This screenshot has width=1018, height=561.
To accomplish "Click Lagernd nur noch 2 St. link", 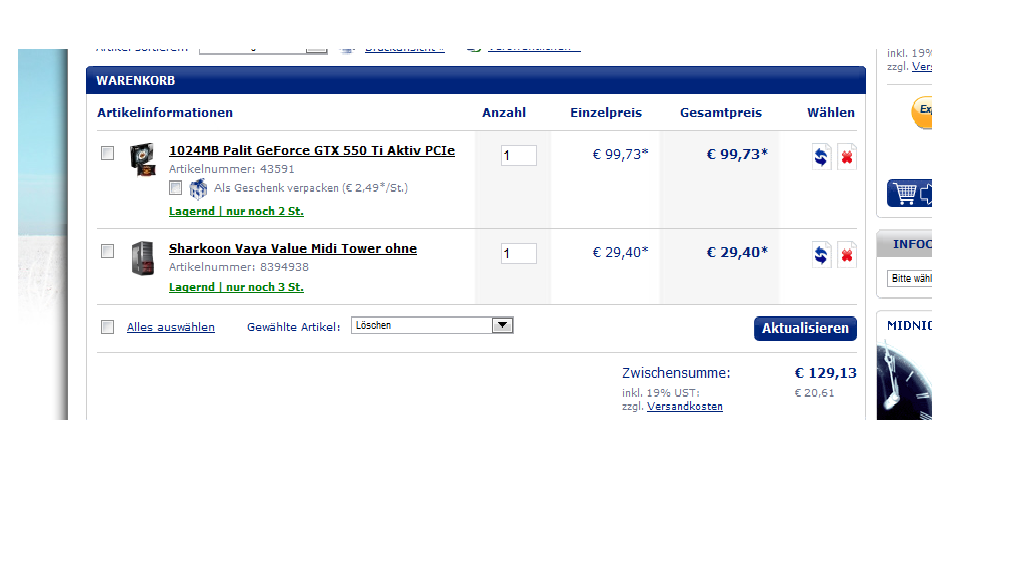I will pyautogui.click(x=236, y=211).
